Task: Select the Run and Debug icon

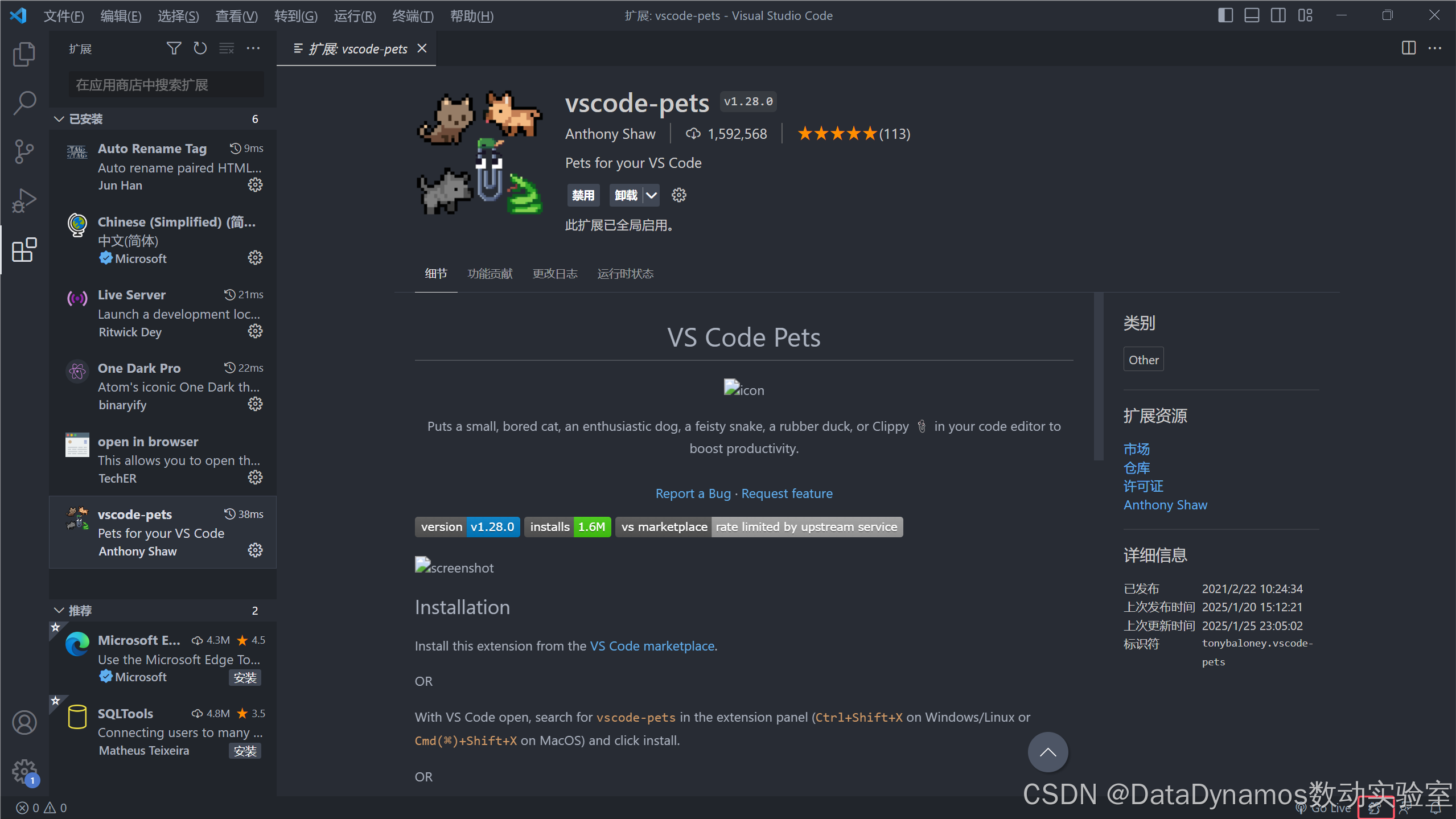Action: pos(24,200)
